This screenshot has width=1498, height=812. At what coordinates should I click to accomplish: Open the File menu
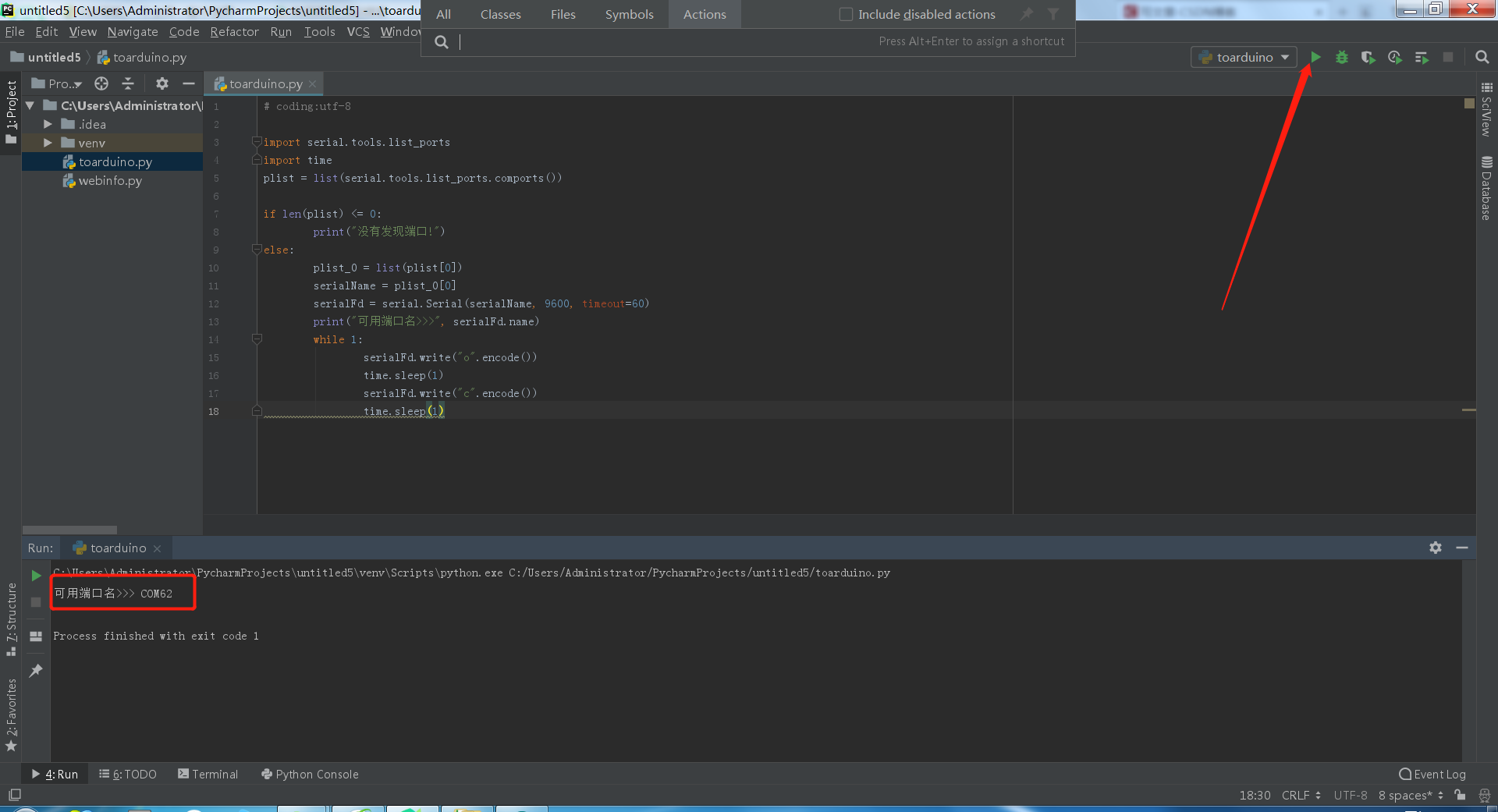point(15,31)
